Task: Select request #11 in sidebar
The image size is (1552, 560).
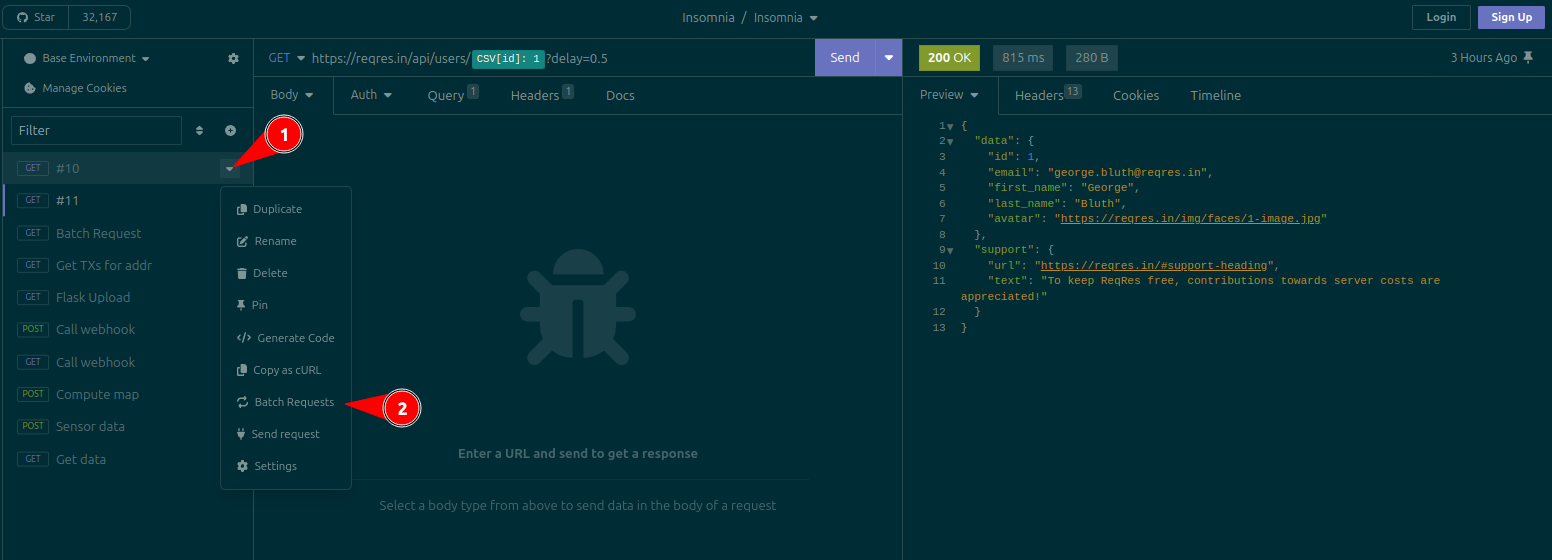Action: coord(127,200)
